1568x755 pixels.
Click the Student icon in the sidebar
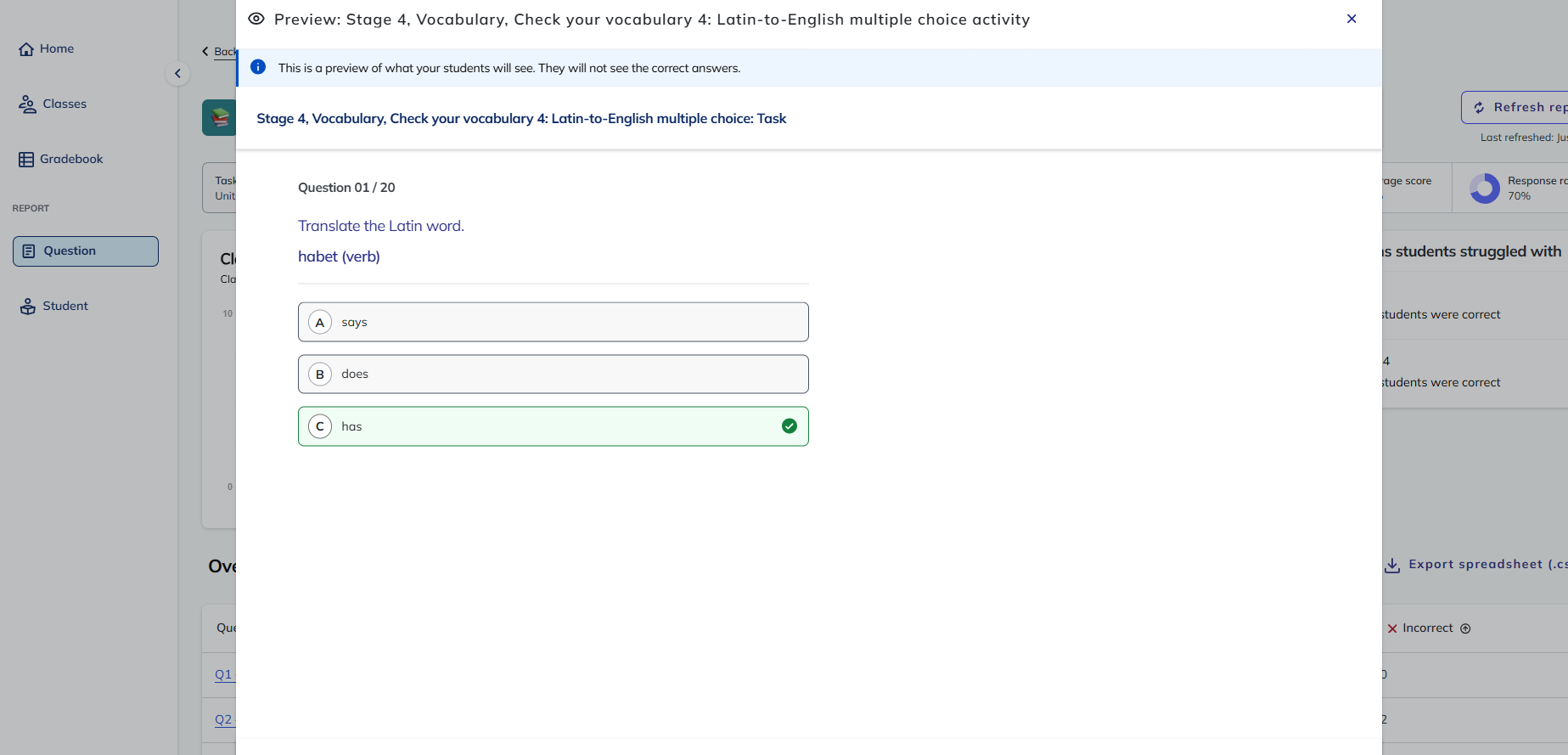(x=28, y=307)
